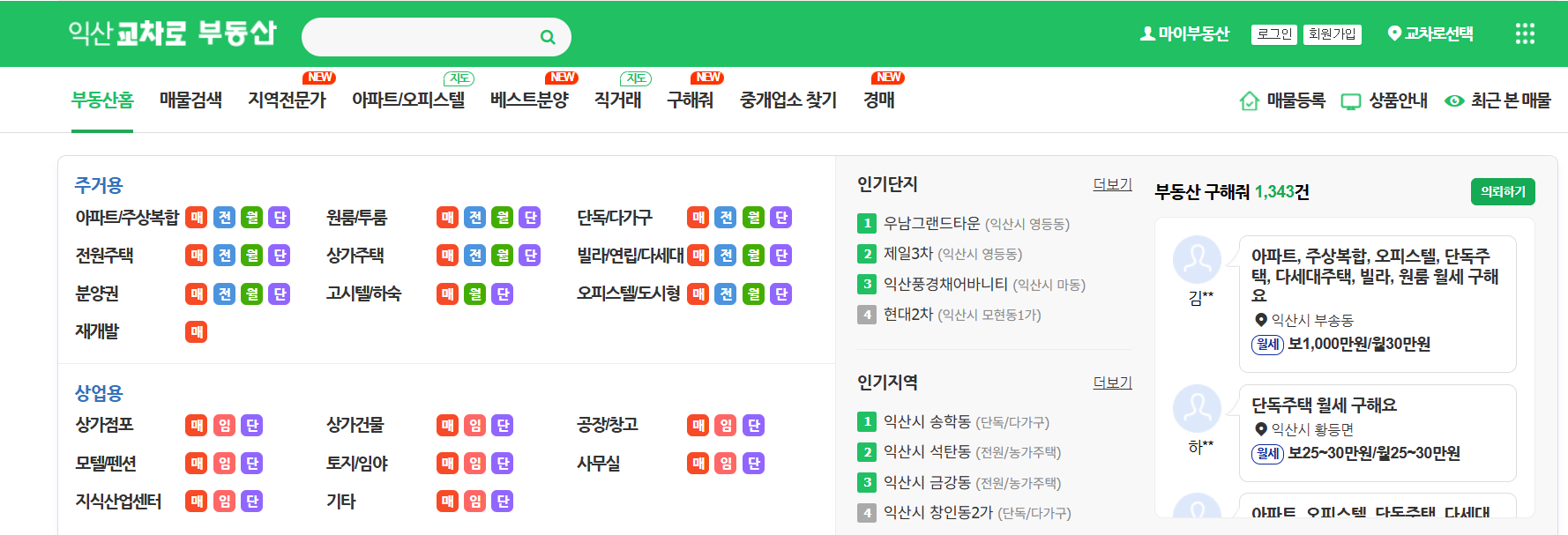The width and height of the screenshot is (1568, 535).
Task: Select 임 badge for 모텔/펜션
Action: [x=225, y=464]
